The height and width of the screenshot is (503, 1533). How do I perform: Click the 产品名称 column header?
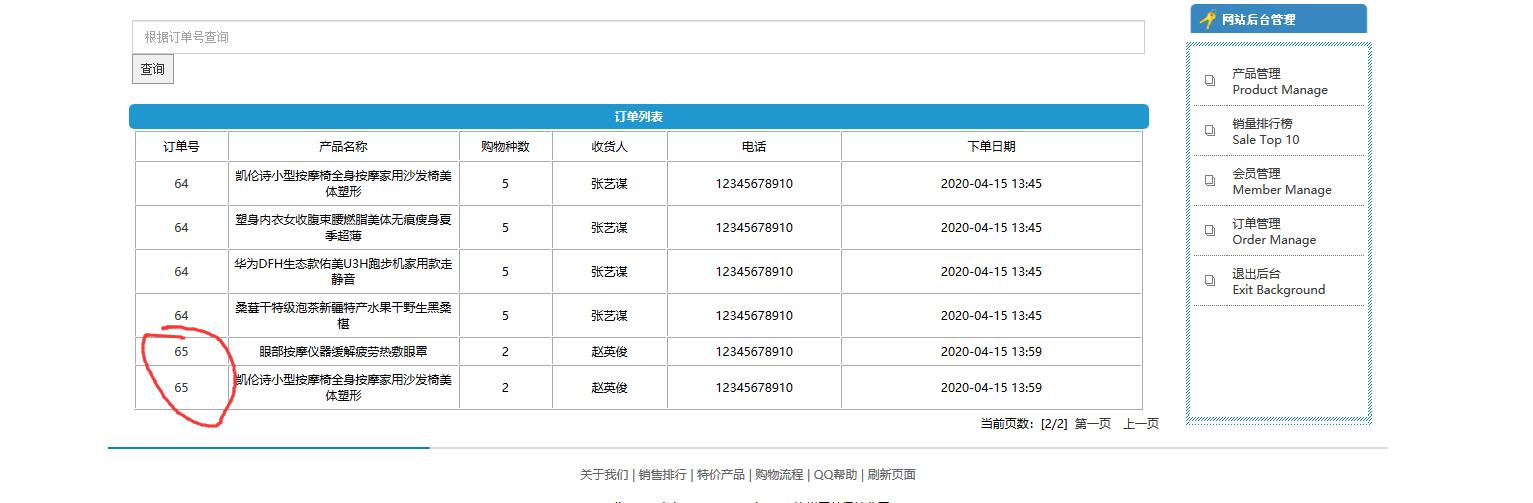tap(343, 146)
